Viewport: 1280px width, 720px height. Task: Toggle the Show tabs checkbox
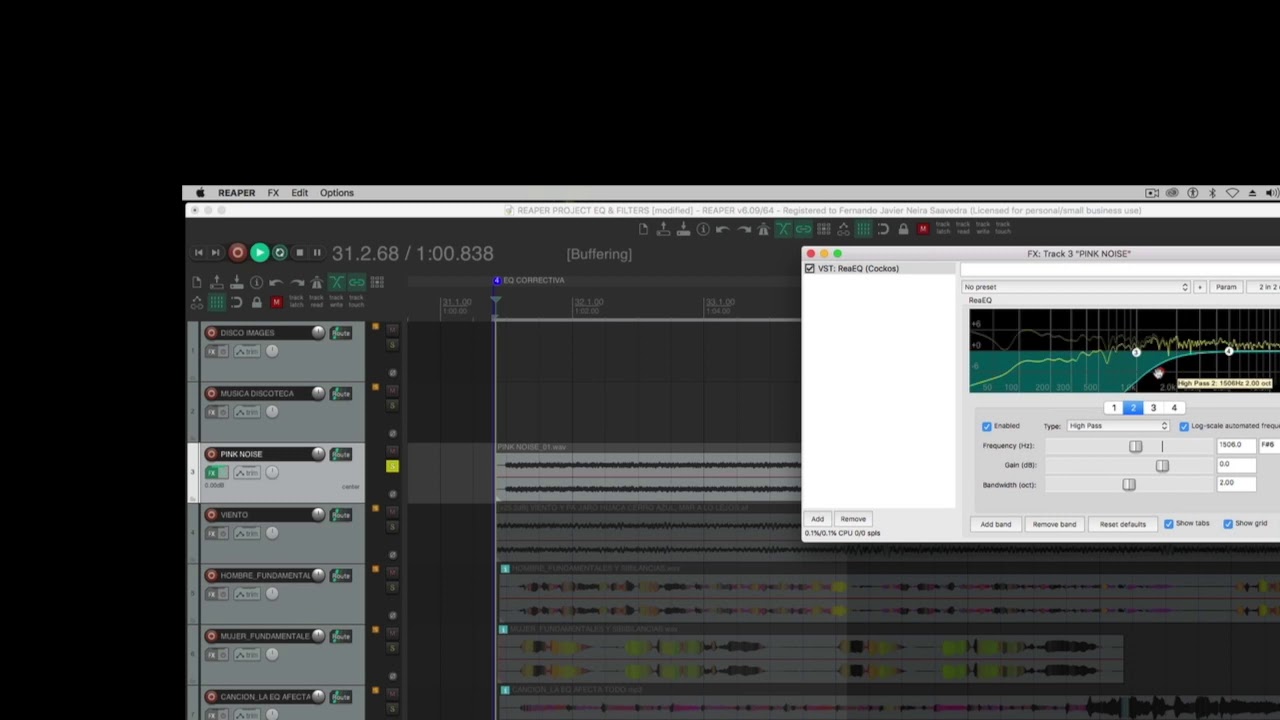pyautogui.click(x=1168, y=524)
